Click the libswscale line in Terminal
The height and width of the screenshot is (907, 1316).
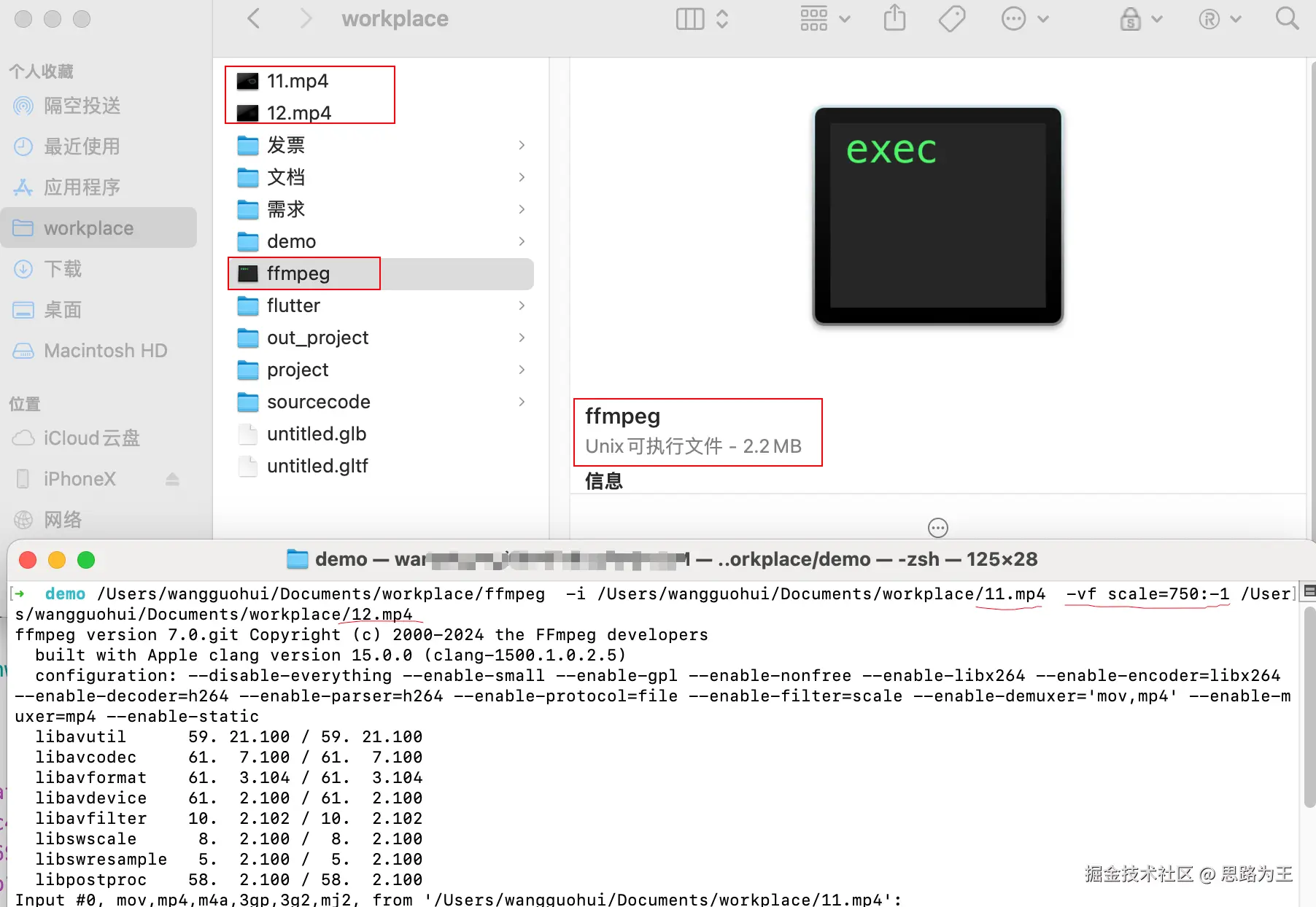[x=229, y=839]
